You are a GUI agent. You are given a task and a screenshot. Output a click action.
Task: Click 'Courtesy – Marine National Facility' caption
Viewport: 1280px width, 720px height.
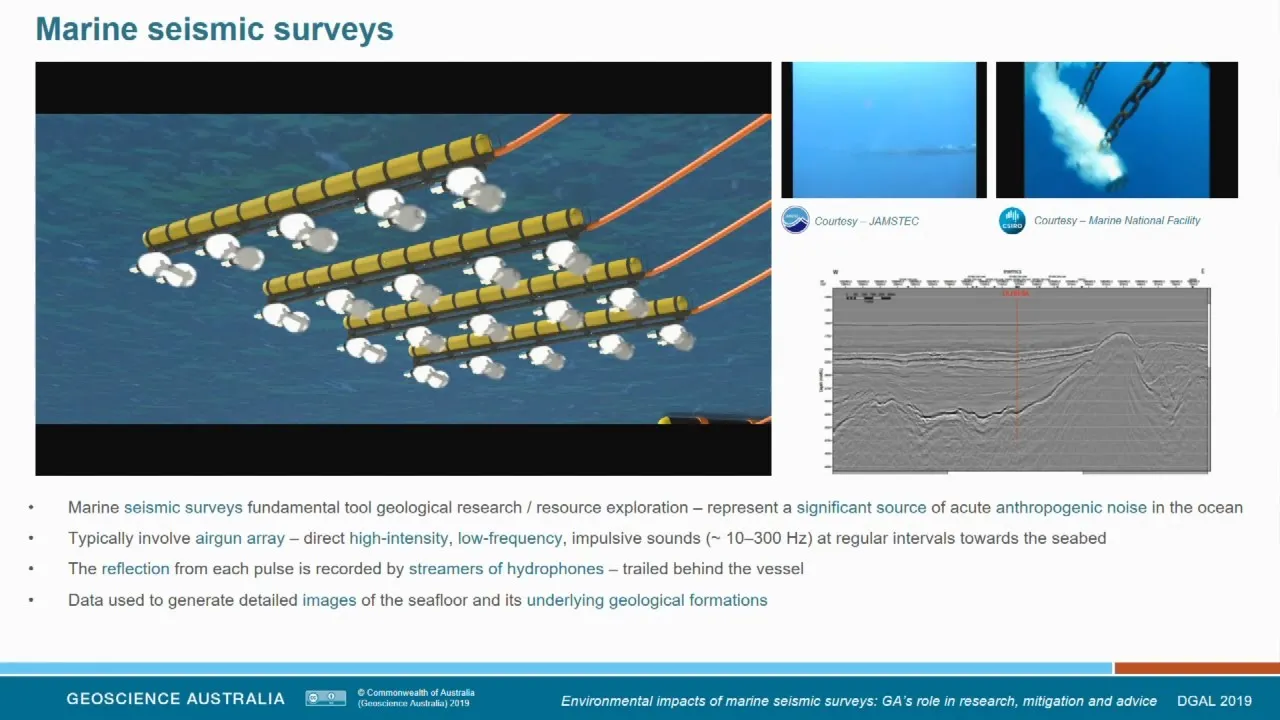click(1117, 221)
